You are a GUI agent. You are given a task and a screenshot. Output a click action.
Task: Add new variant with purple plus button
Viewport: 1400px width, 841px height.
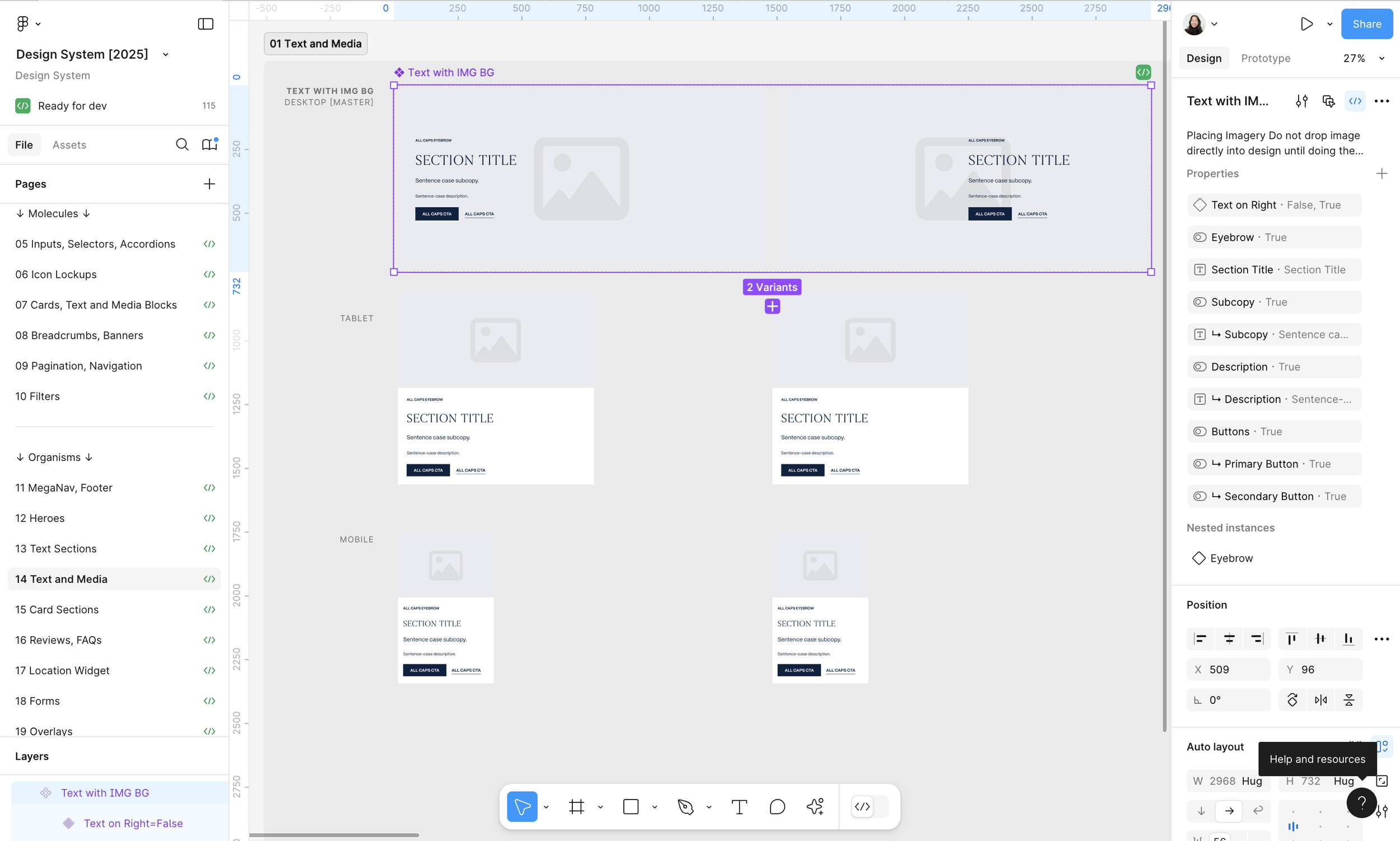(772, 307)
